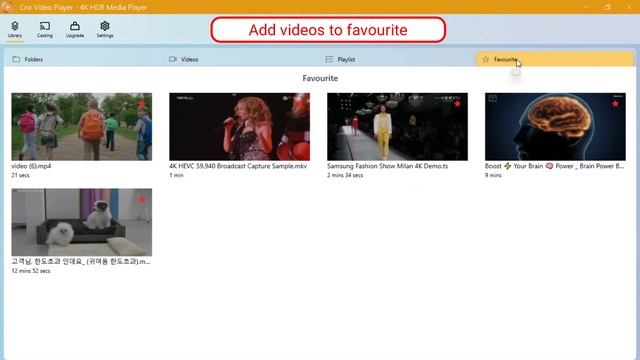Unfavourite video (6).mp4 via its red star
The height and width of the screenshot is (360, 640).
(141, 104)
